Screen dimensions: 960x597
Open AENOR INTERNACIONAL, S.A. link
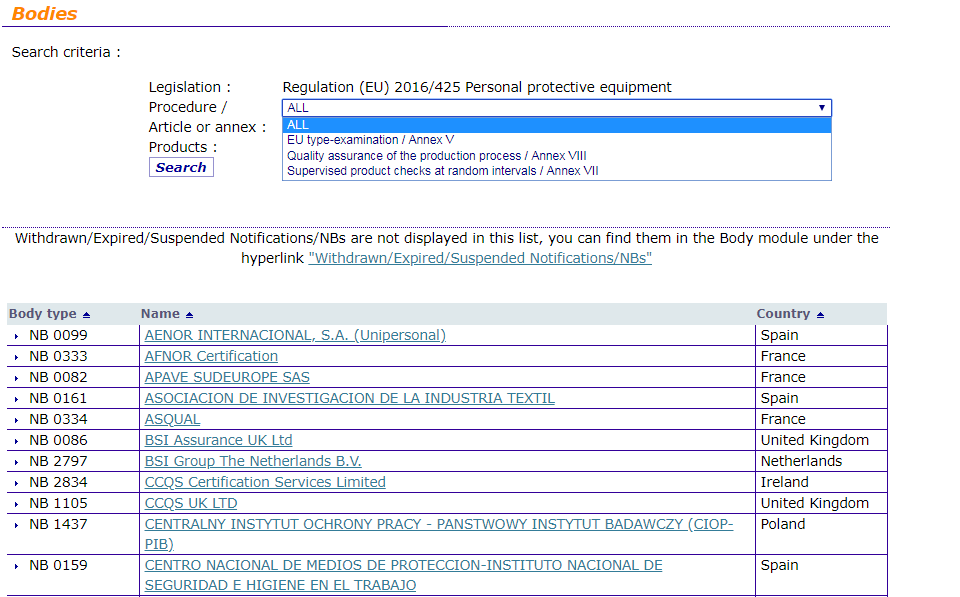point(295,335)
